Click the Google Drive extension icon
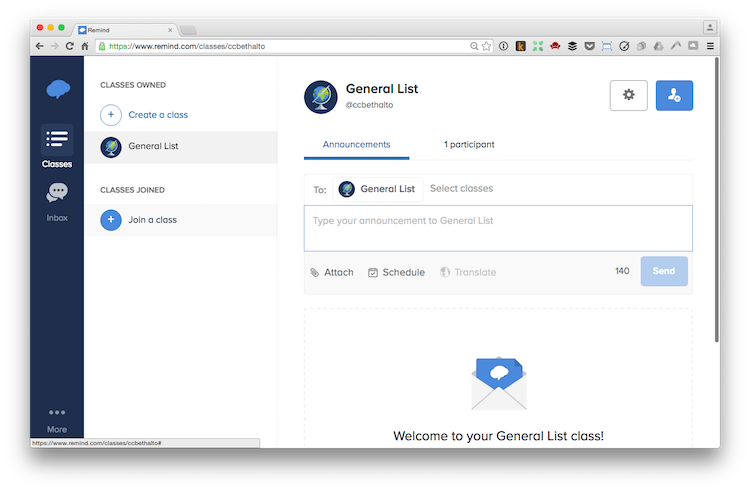 659,46
